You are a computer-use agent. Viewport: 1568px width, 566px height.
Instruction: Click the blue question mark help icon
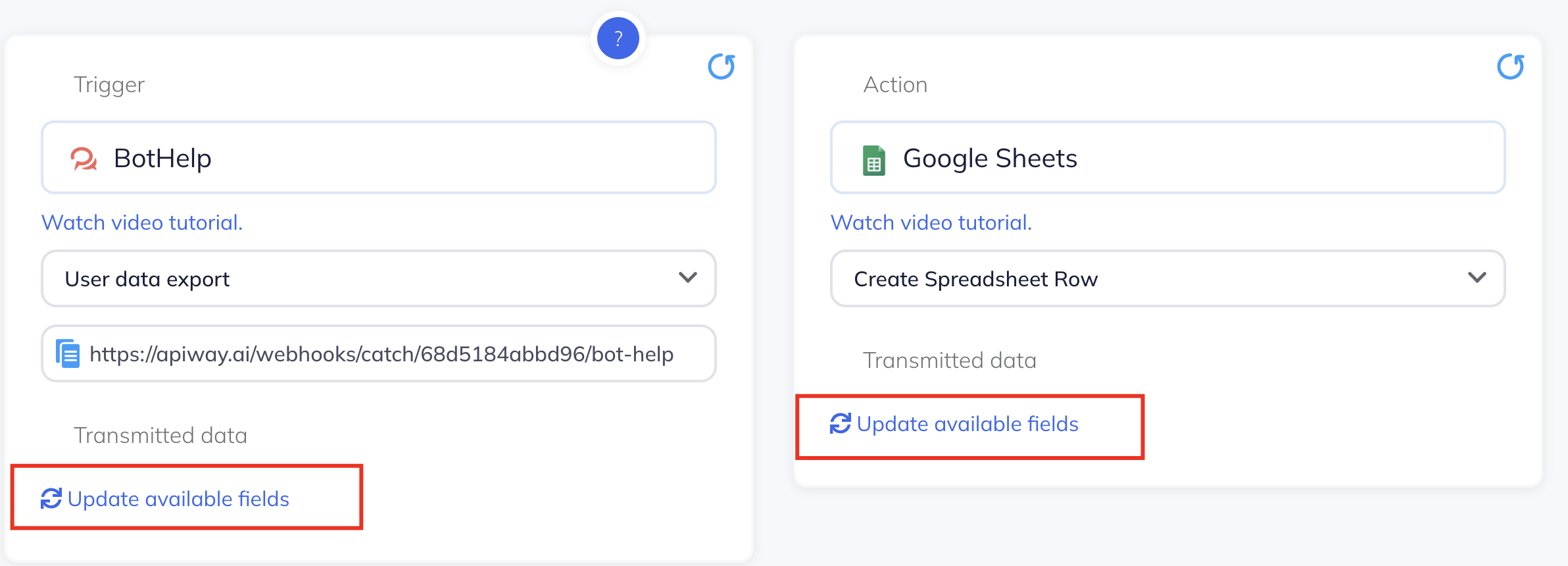[x=618, y=39]
